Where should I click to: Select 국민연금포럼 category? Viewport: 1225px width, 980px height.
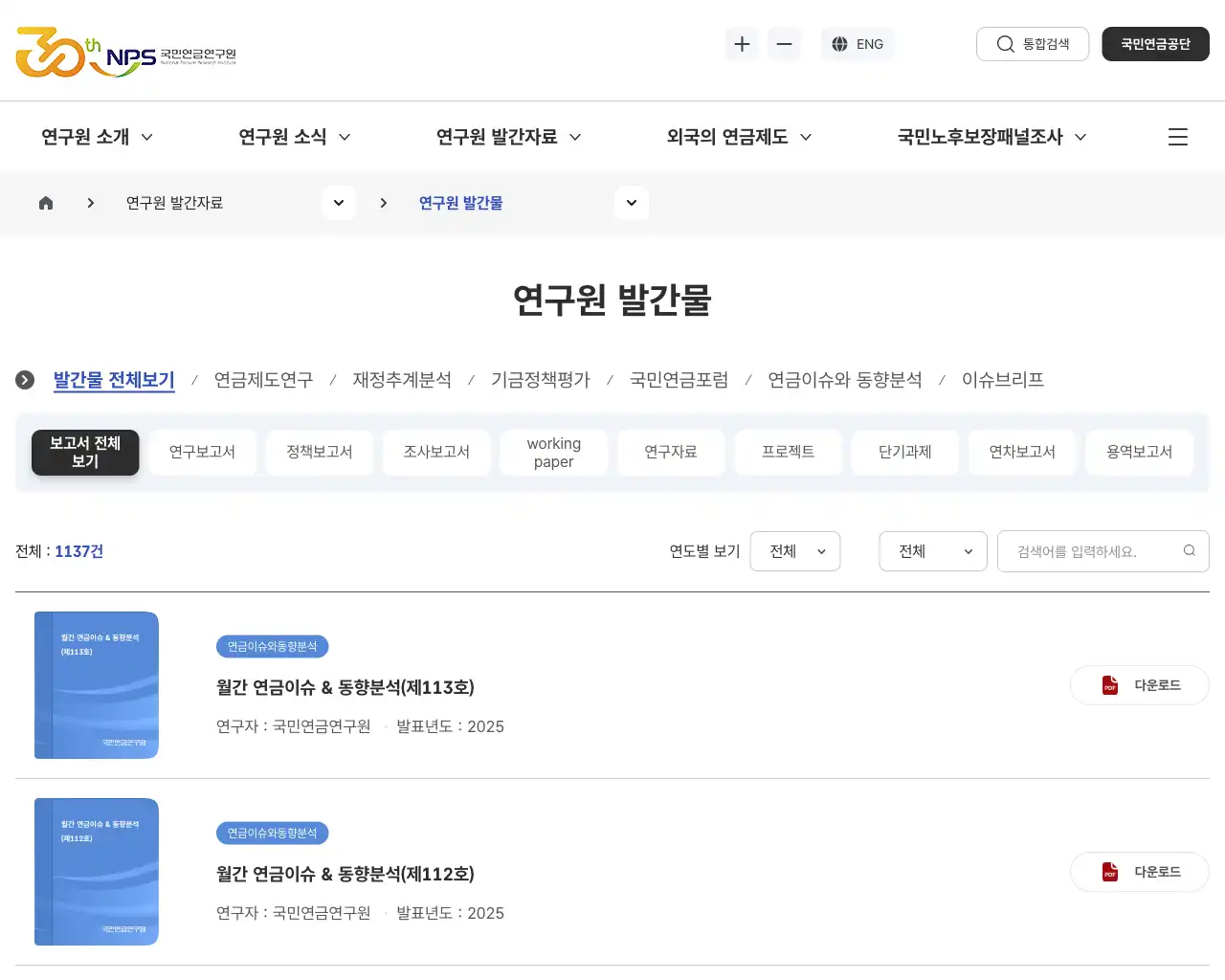(679, 380)
